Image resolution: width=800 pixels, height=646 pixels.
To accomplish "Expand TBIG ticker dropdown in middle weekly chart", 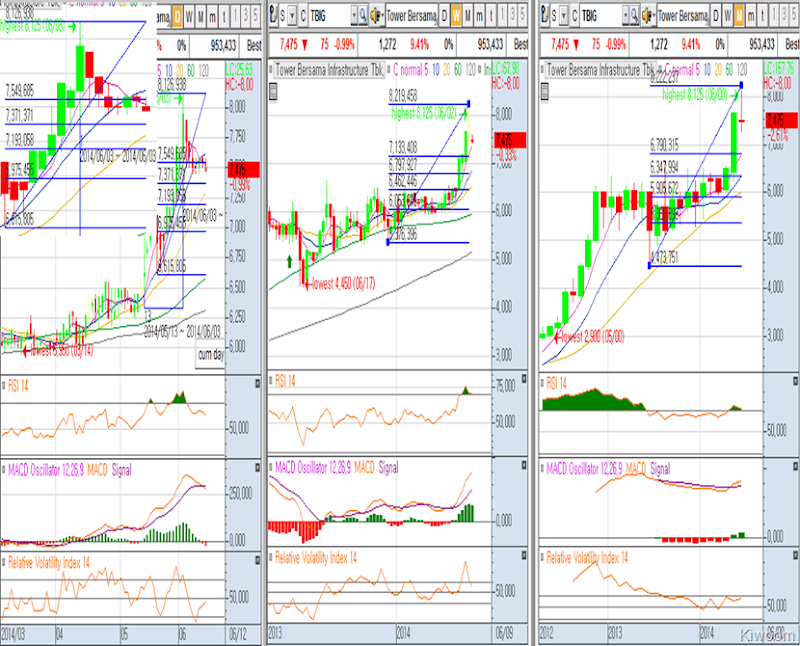I will [354, 16].
